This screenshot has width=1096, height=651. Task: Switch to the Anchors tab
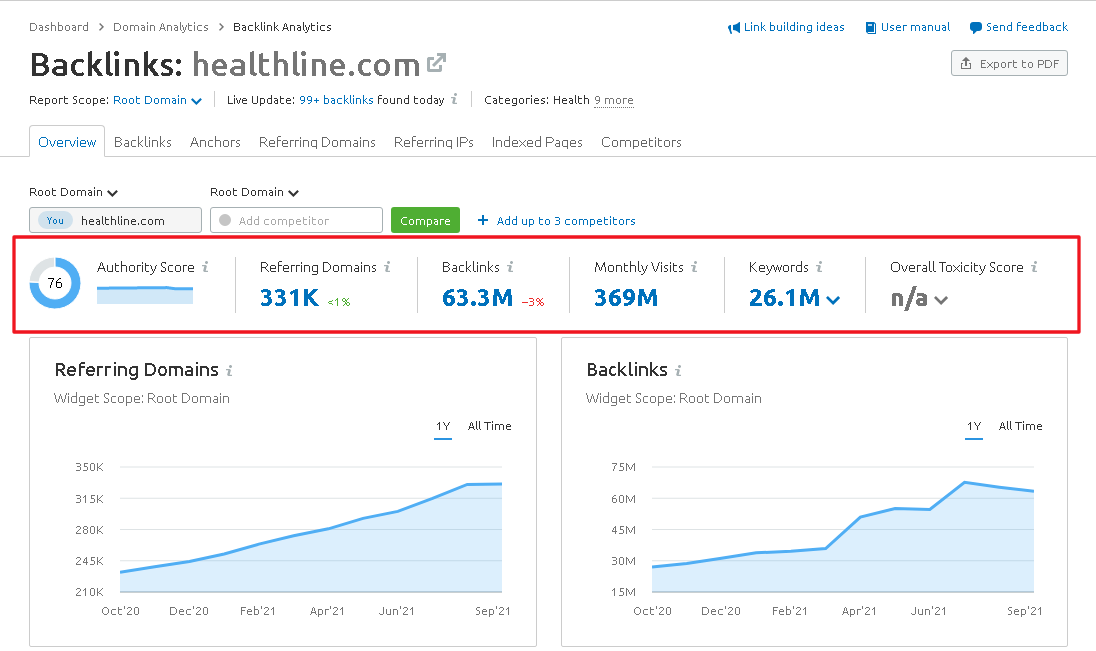[215, 142]
